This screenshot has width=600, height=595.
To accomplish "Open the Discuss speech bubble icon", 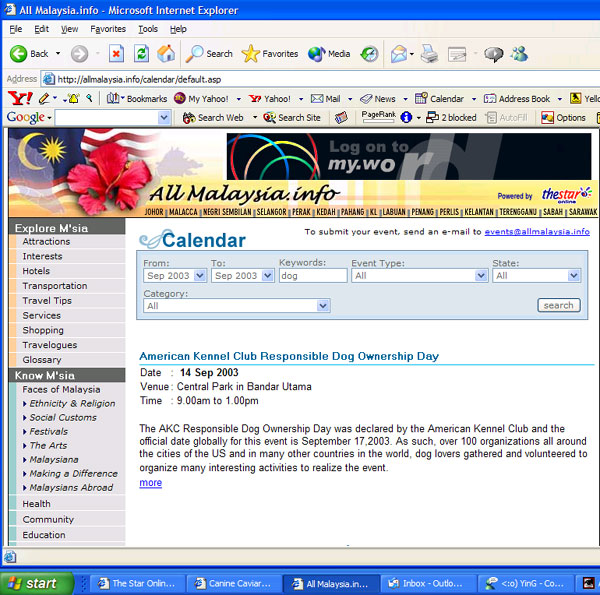I will click(x=494, y=54).
